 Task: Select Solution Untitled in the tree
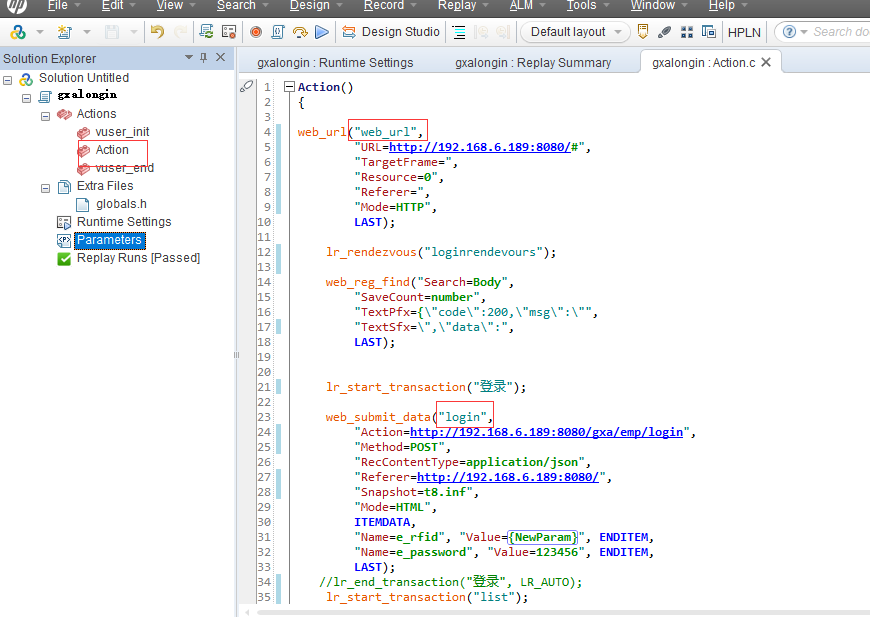[x=84, y=78]
